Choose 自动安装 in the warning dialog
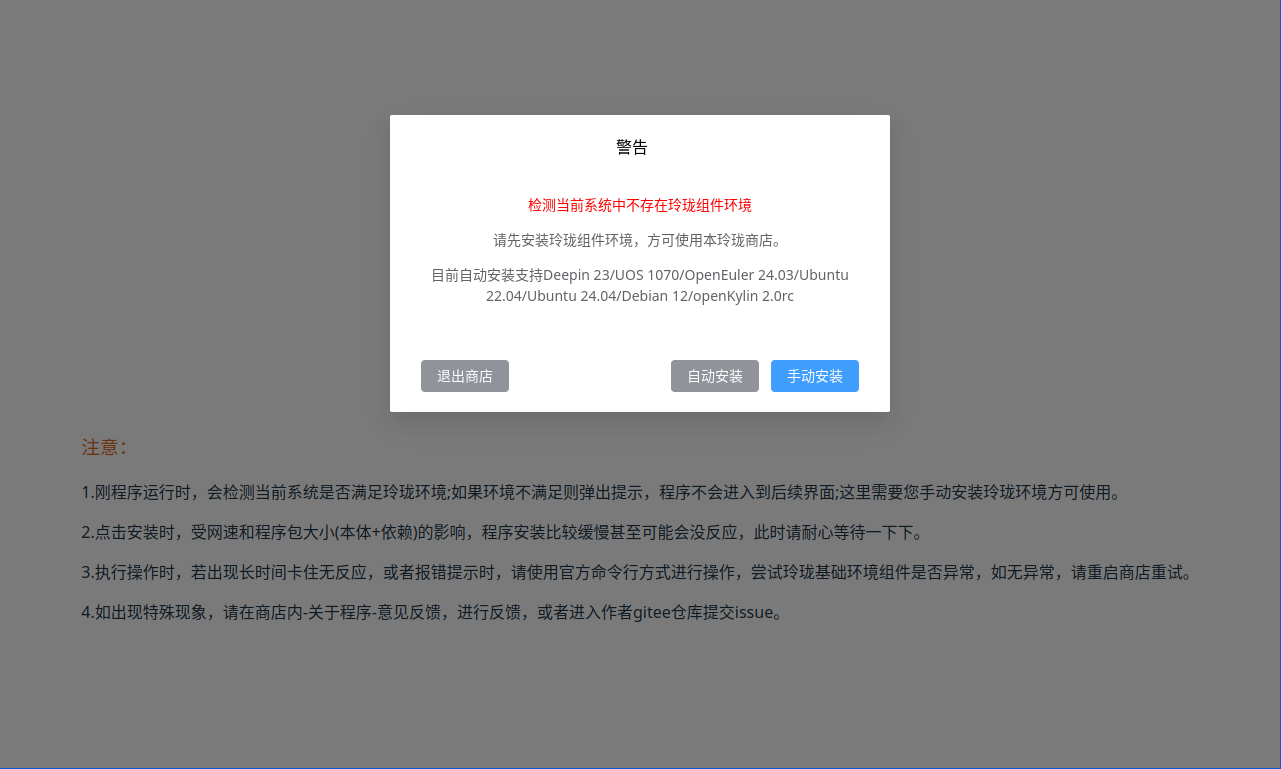The height and width of the screenshot is (769, 1281). click(x=715, y=376)
